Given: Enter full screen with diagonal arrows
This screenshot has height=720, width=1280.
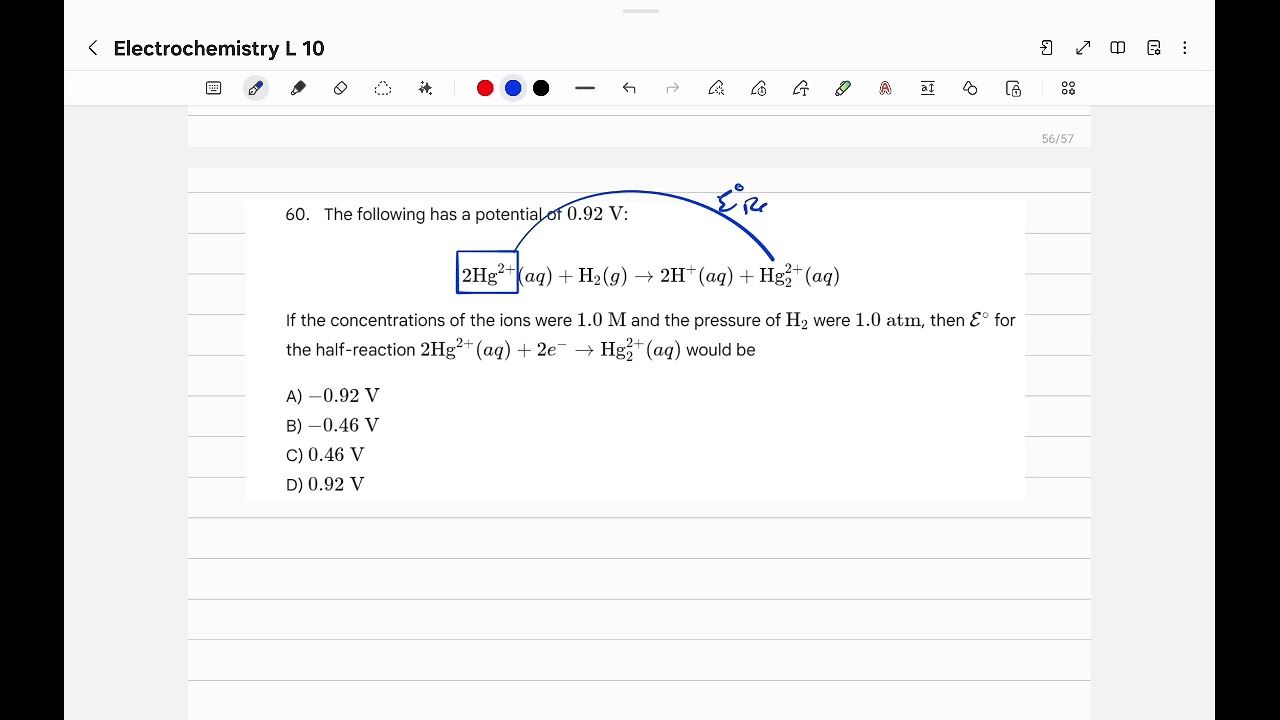Looking at the screenshot, I should click(1083, 48).
